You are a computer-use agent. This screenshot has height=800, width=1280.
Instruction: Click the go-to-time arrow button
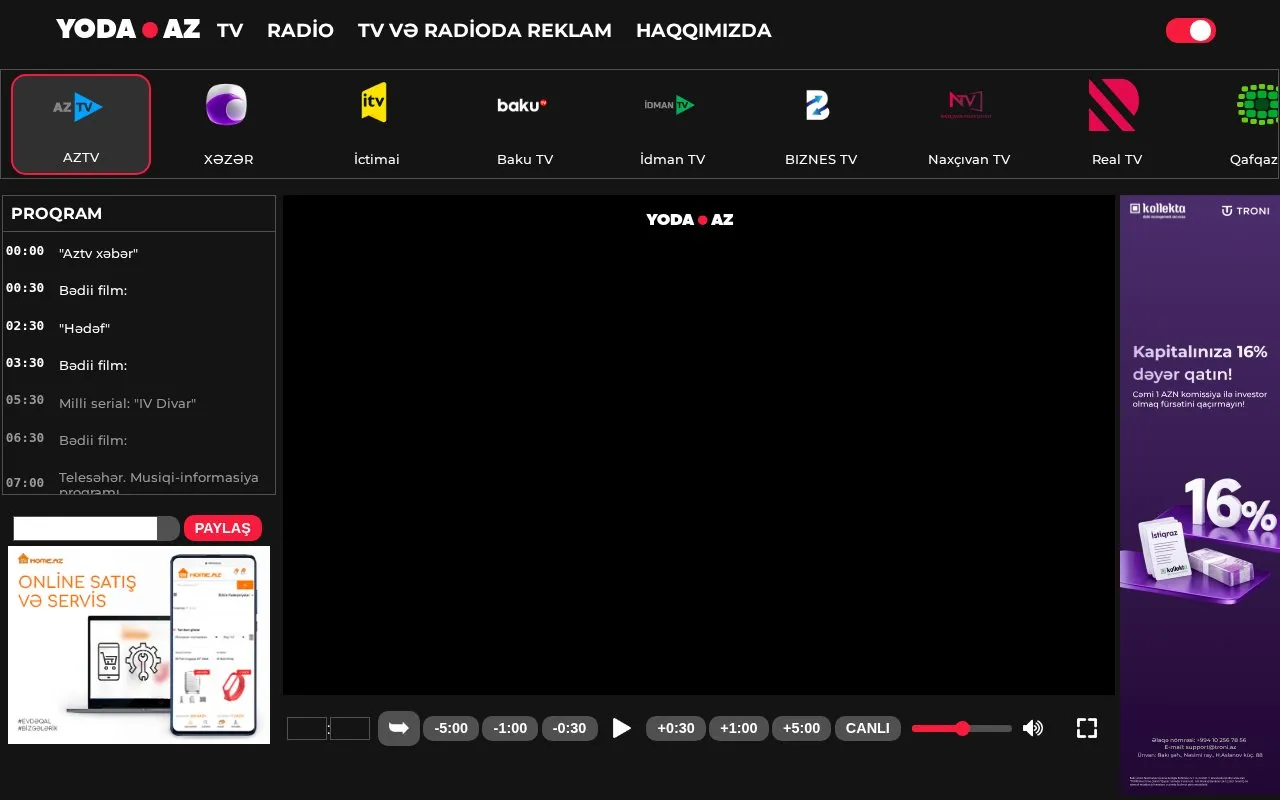tap(399, 728)
